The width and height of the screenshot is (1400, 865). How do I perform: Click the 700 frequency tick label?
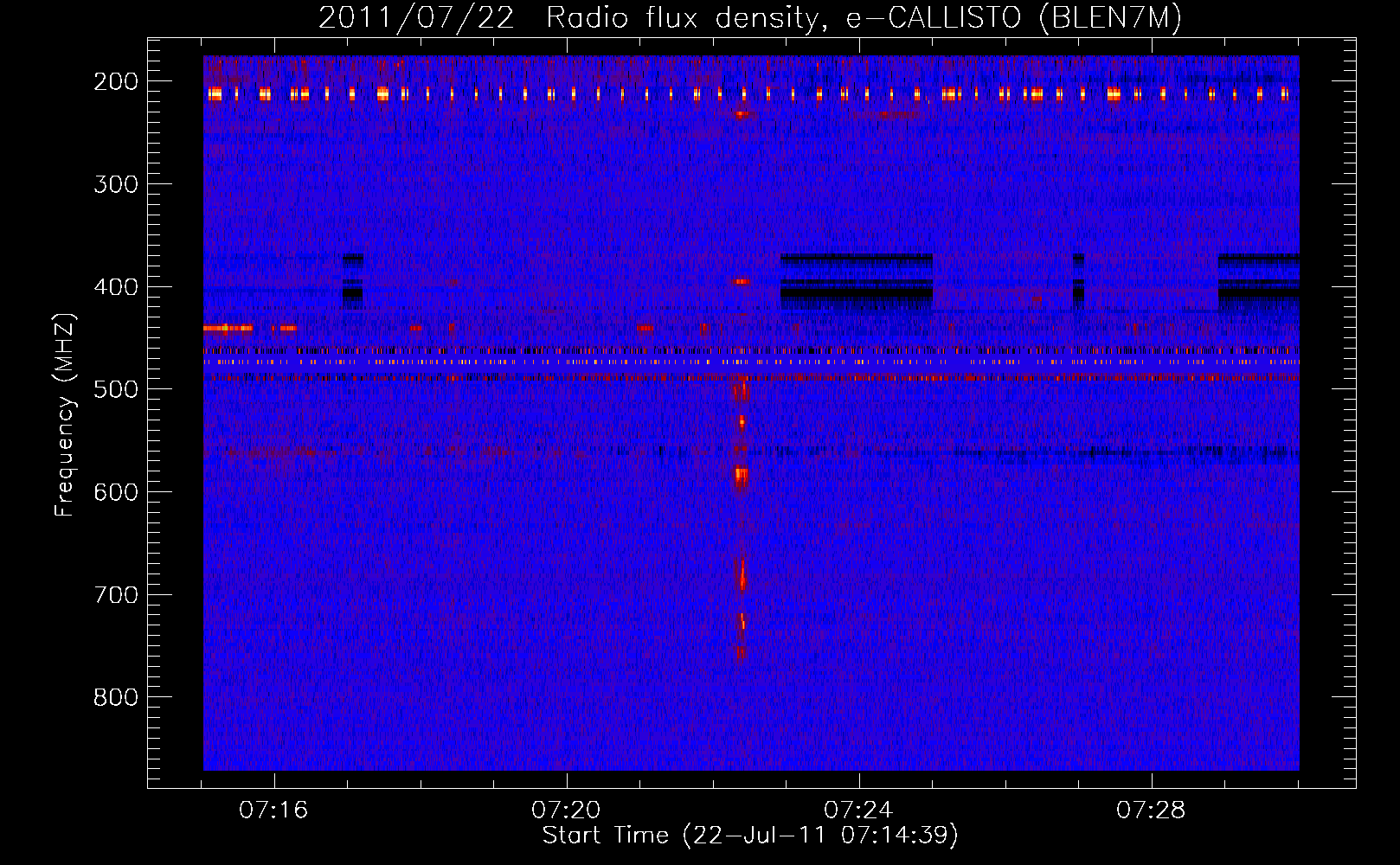[116, 595]
